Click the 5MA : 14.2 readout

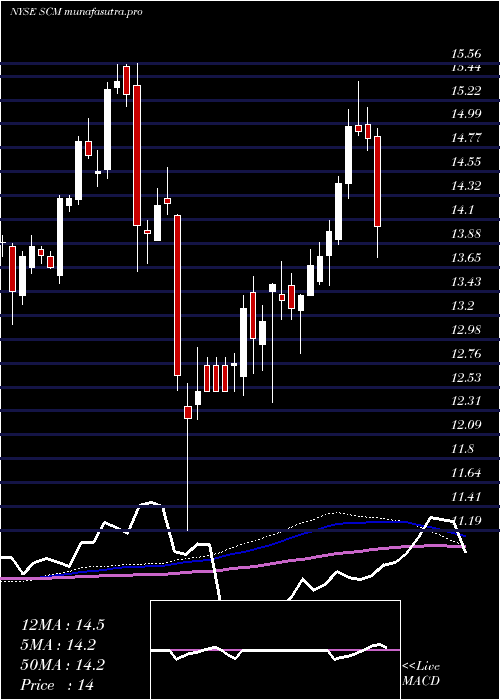point(58,645)
